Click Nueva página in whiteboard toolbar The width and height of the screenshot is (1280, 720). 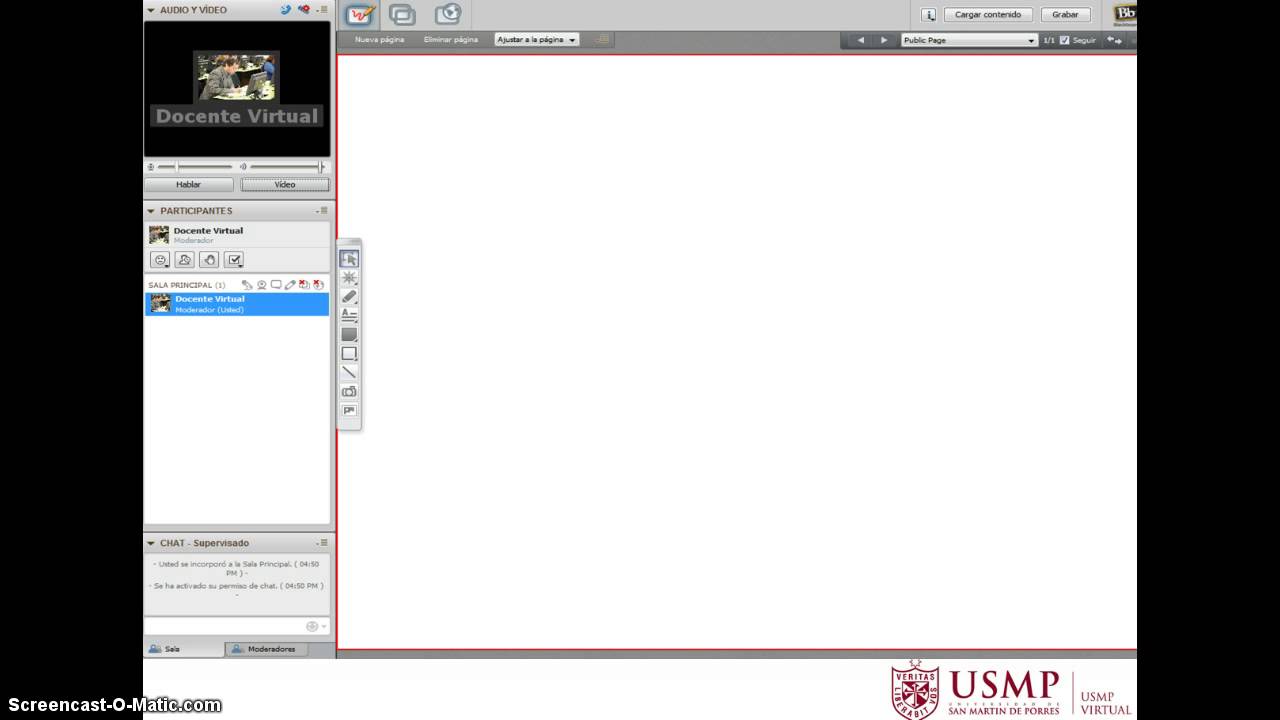pos(380,40)
